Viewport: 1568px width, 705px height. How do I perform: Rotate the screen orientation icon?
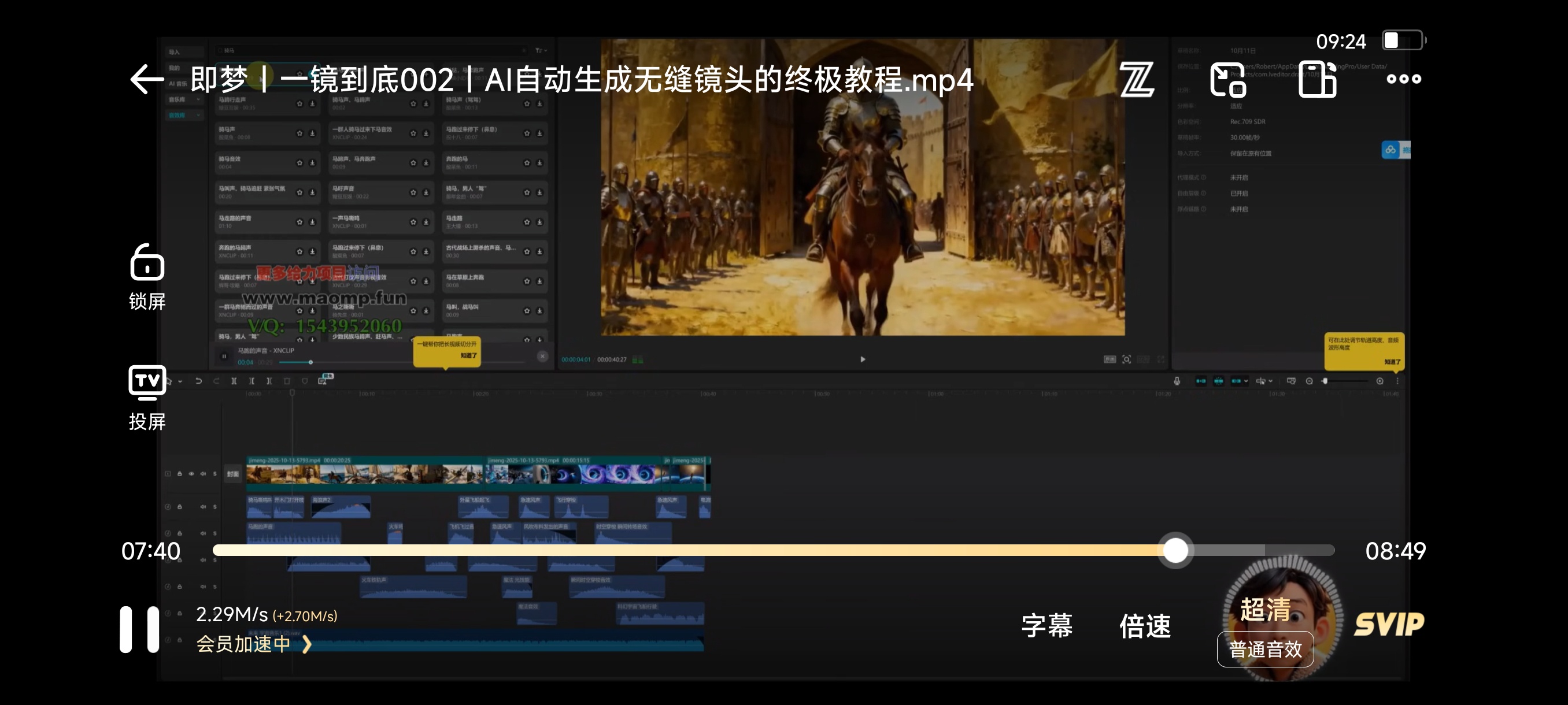1317,80
